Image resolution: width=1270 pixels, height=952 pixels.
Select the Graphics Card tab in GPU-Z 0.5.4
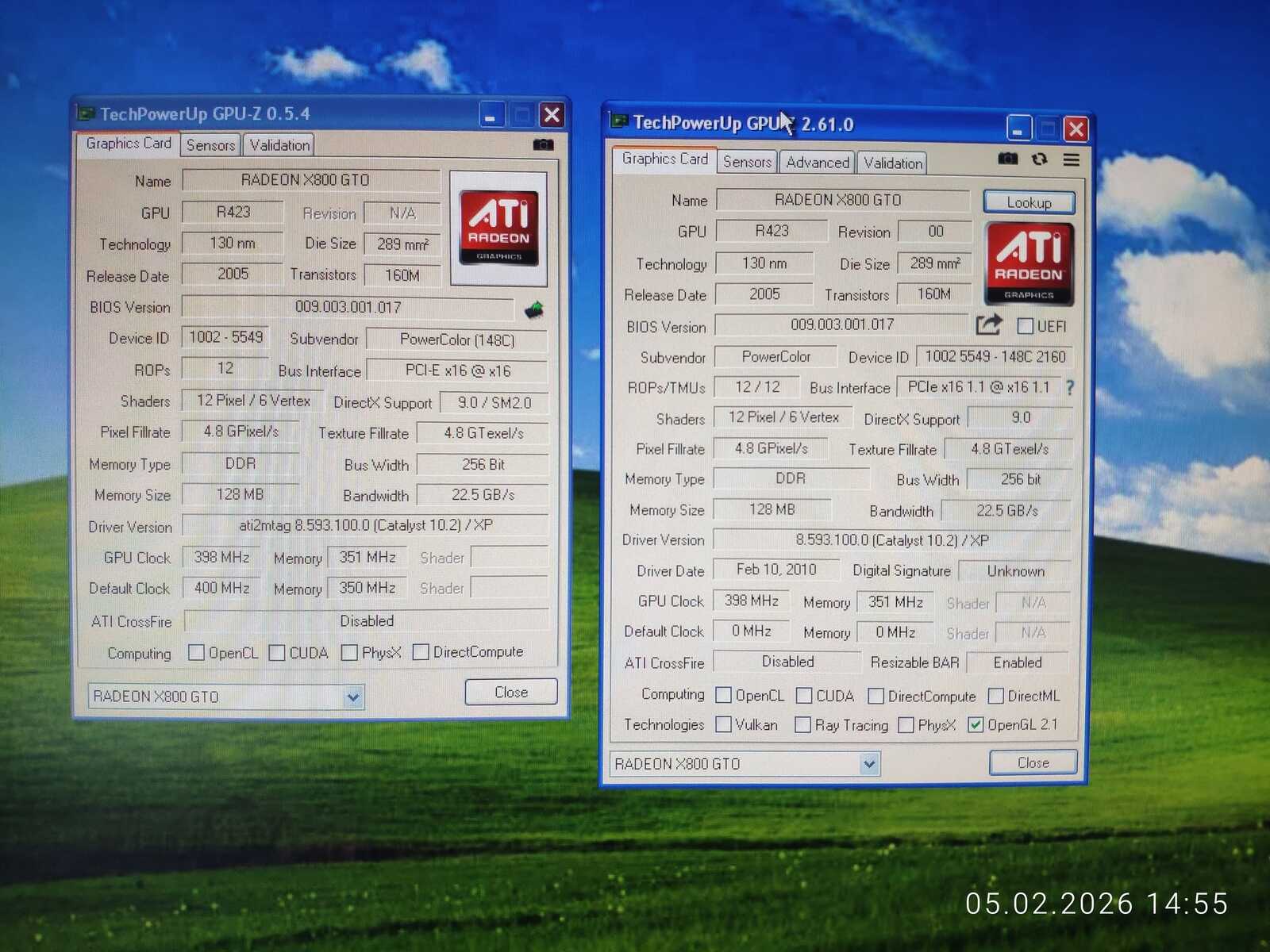click(129, 144)
